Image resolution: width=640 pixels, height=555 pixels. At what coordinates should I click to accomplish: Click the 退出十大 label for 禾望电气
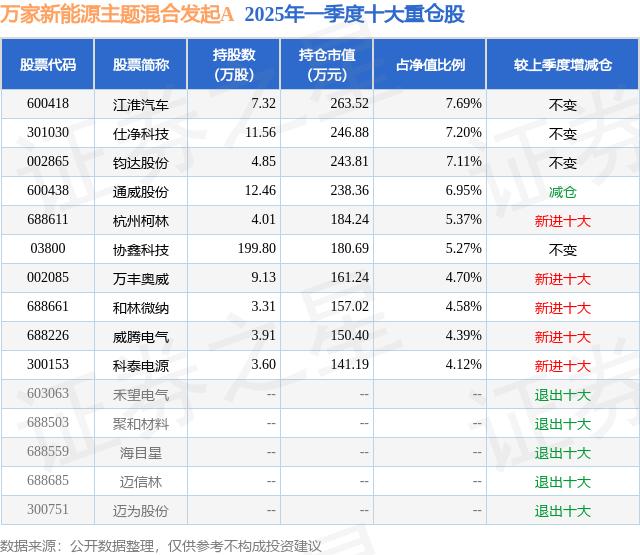click(562, 395)
